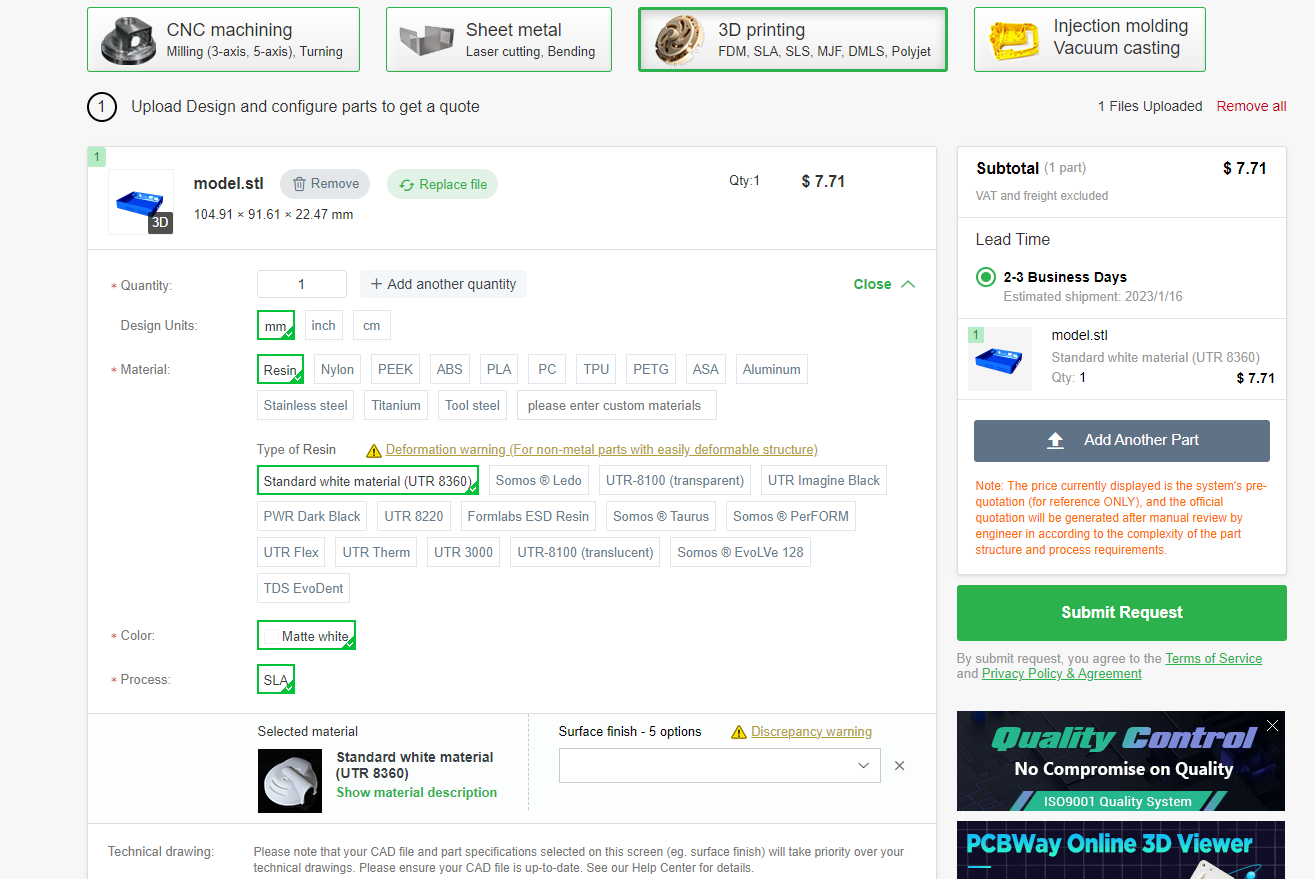Open the Surface finish dropdown
The width and height of the screenshot is (1315, 879).
720,766
